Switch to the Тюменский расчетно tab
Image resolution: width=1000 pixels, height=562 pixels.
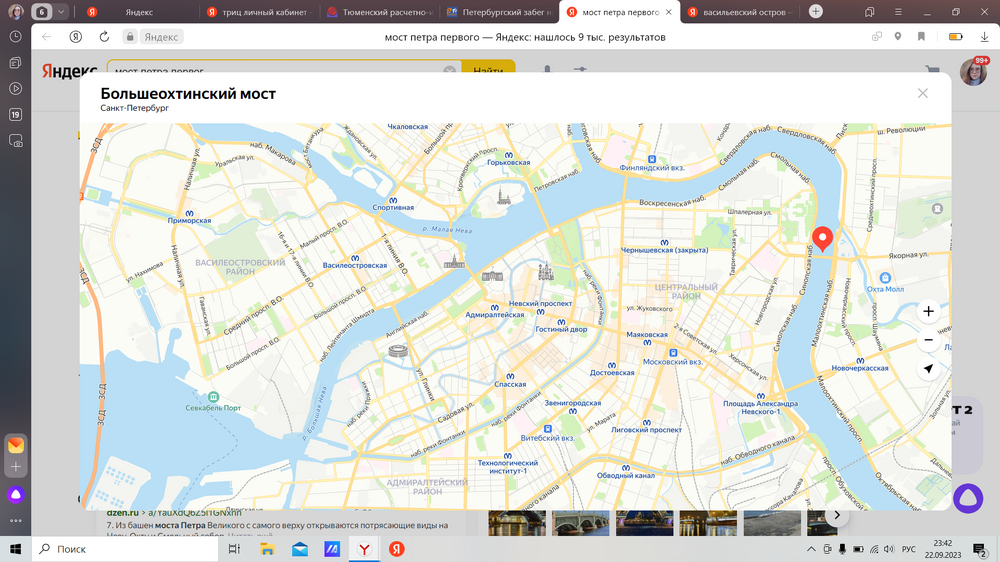coord(380,11)
